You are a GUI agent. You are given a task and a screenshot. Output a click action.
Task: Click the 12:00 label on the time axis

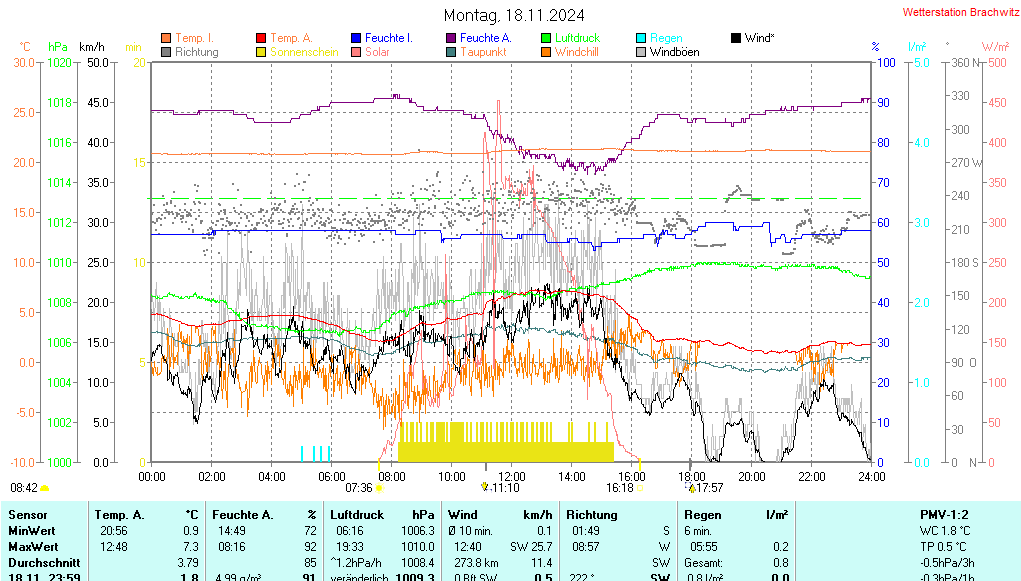pyautogui.click(x=512, y=476)
